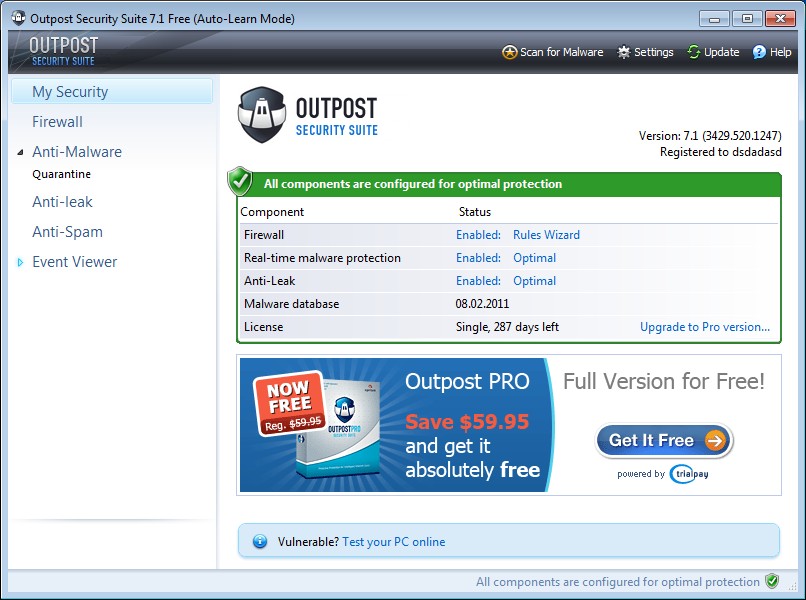Click the Malware database row label
806x600 pixels.
tap(291, 304)
